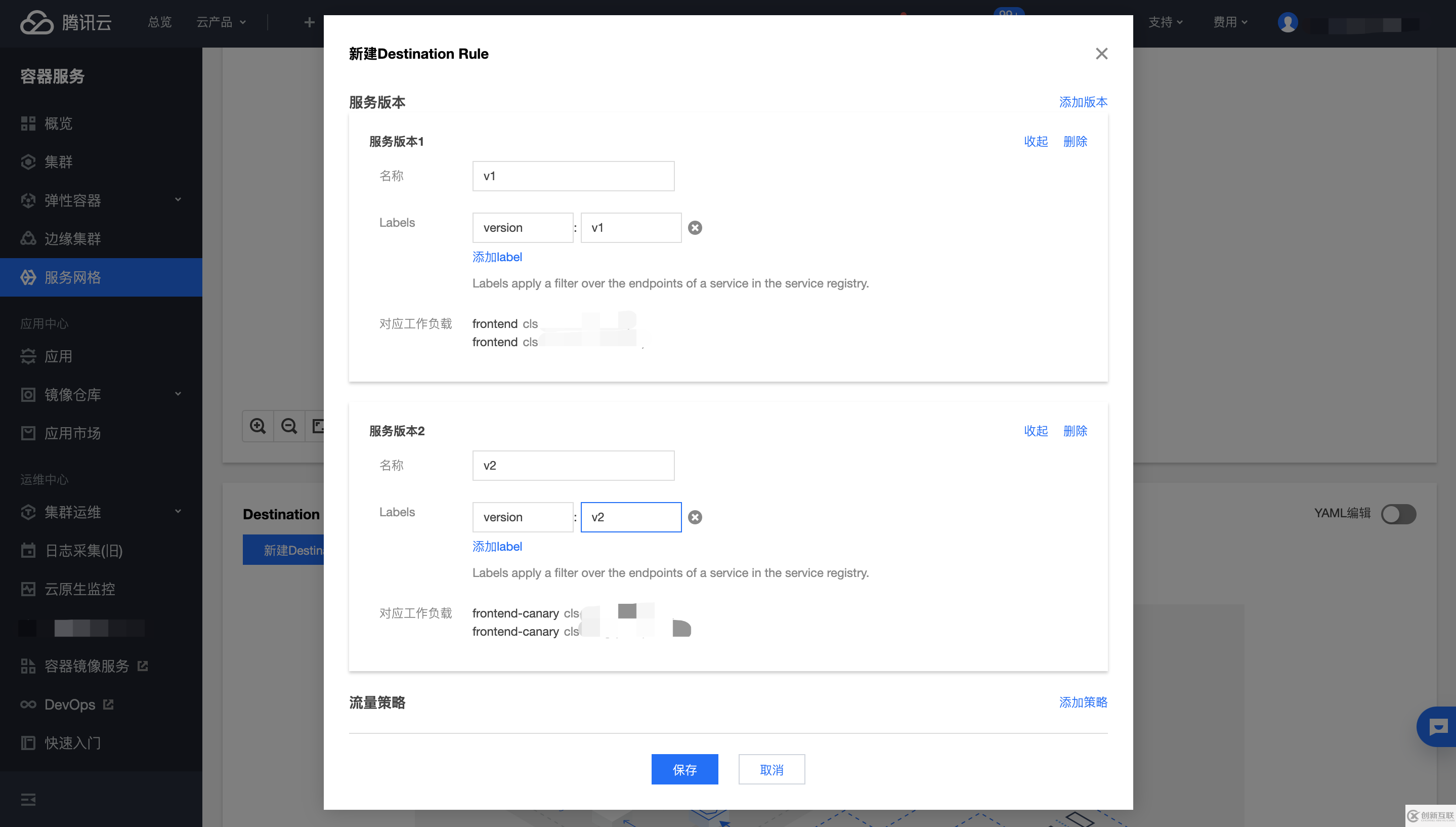Screen dimensions: 1456x827
Task: Focus version key field in 服务版本2
Action: point(523,517)
